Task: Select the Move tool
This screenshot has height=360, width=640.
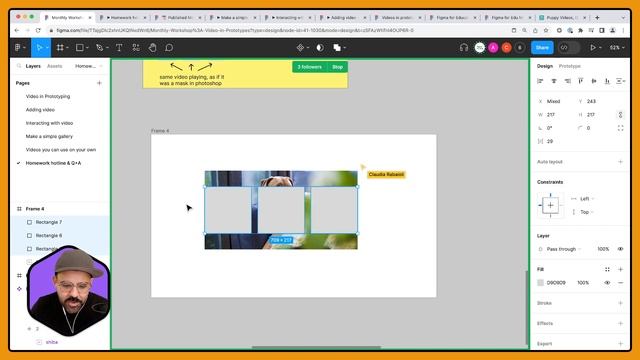Action: (x=39, y=48)
